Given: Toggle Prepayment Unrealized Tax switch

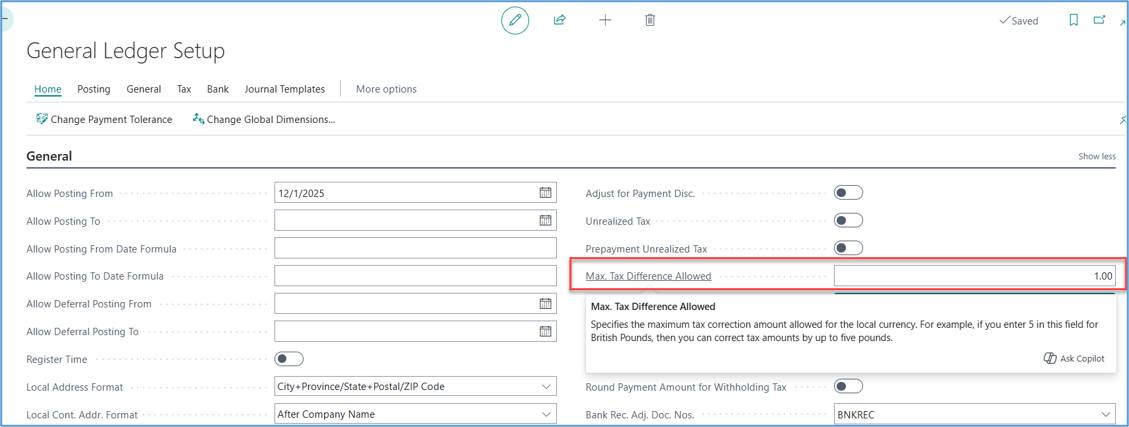Looking at the screenshot, I should [848, 248].
